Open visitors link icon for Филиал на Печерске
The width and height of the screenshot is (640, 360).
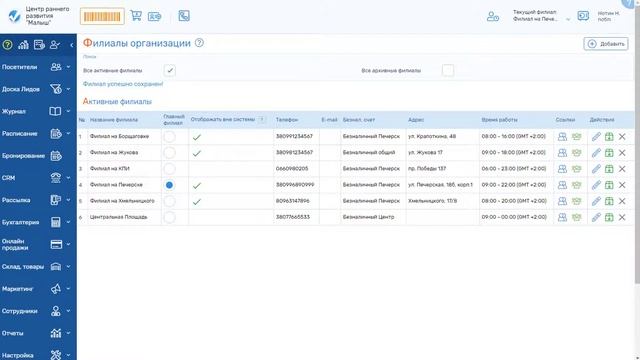pyautogui.click(x=562, y=185)
